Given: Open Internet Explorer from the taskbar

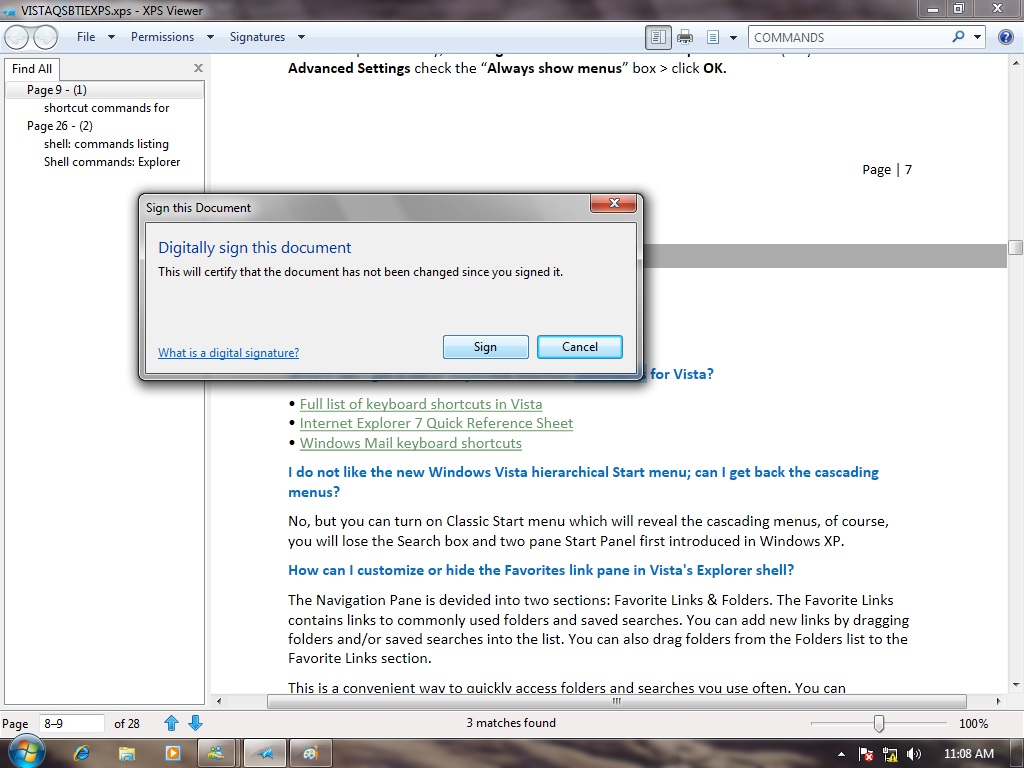Looking at the screenshot, I should tap(82, 753).
